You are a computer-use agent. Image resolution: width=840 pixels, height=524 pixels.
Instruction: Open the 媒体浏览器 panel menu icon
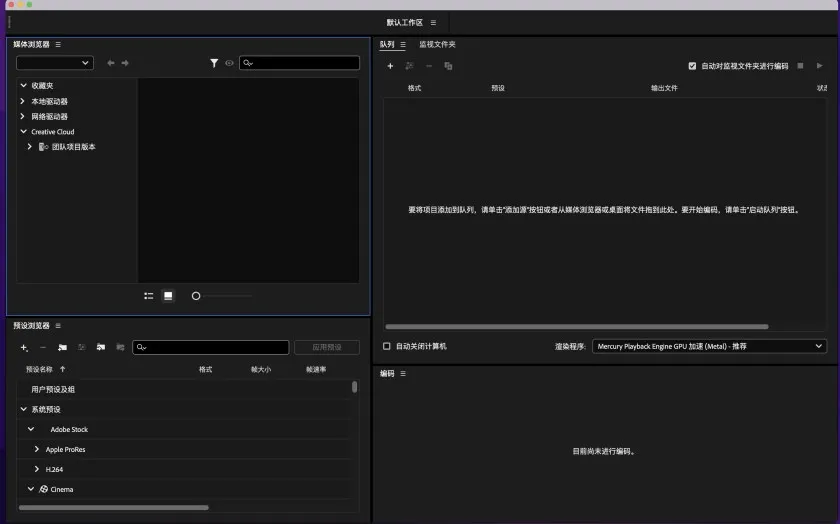58,44
